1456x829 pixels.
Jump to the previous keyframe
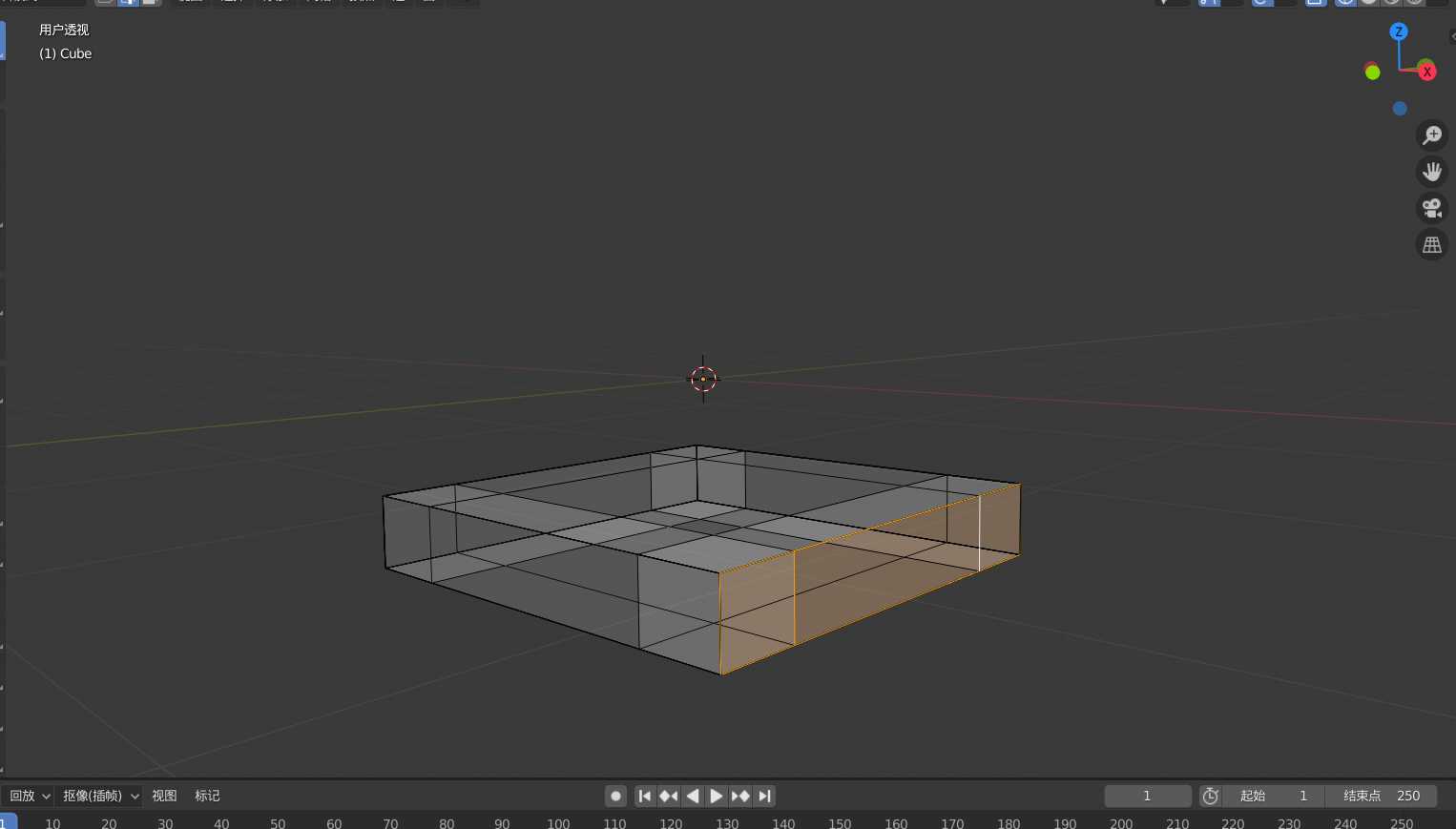click(x=669, y=796)
